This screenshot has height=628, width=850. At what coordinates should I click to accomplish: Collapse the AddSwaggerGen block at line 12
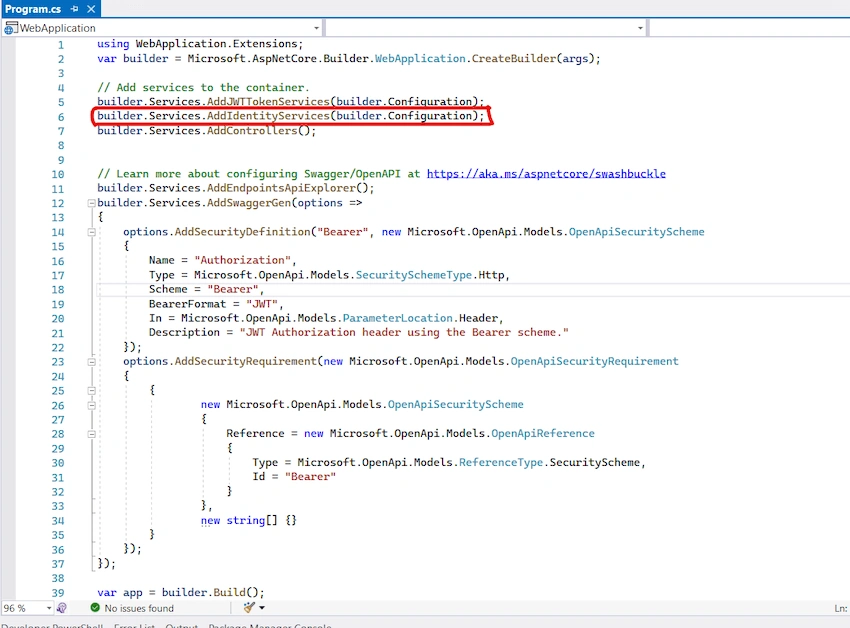coord(92,203)
